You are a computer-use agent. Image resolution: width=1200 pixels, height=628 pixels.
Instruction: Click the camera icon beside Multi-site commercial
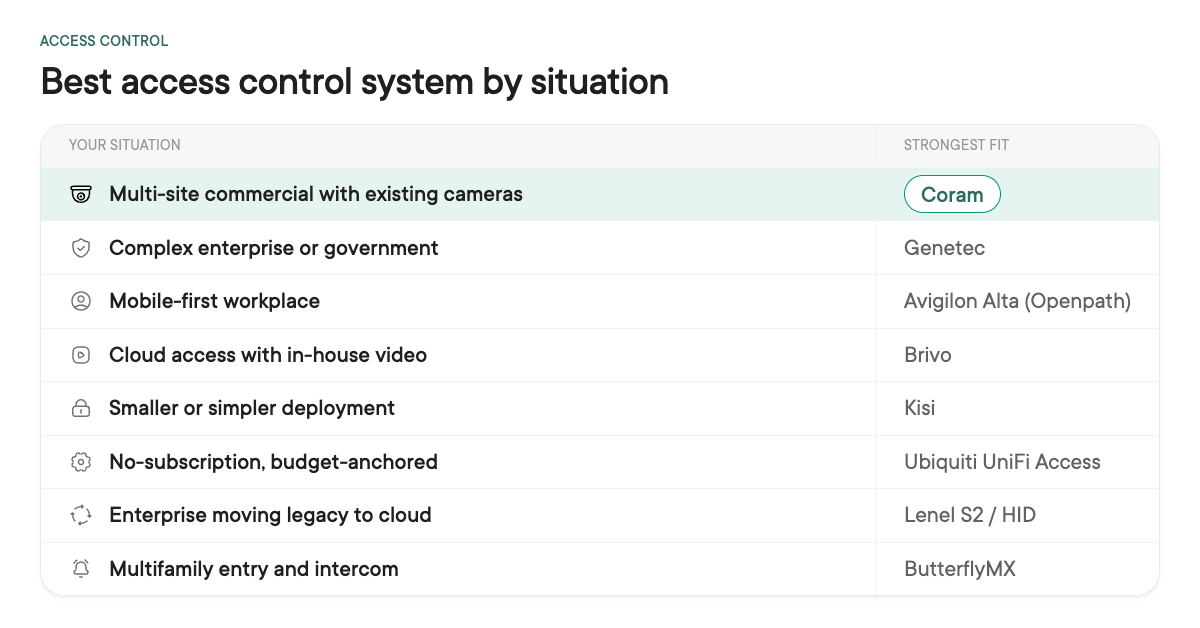(x=81, y=194)
